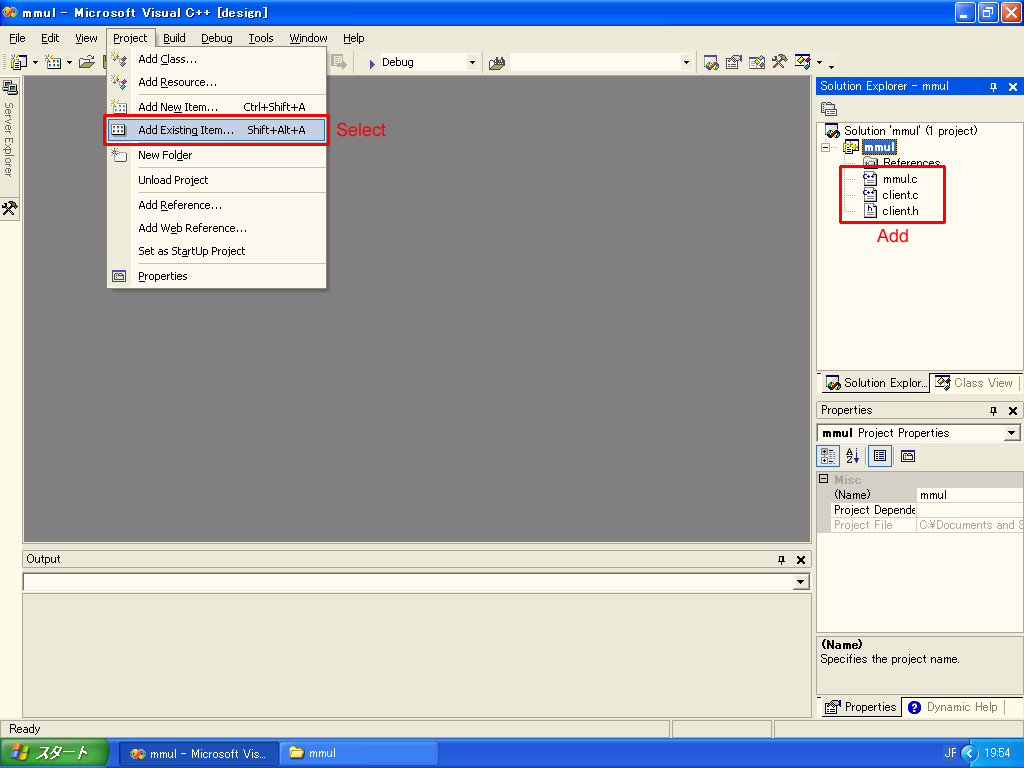
Task: Click the mmul Visual C++ taskbar button
Action: 199,753
